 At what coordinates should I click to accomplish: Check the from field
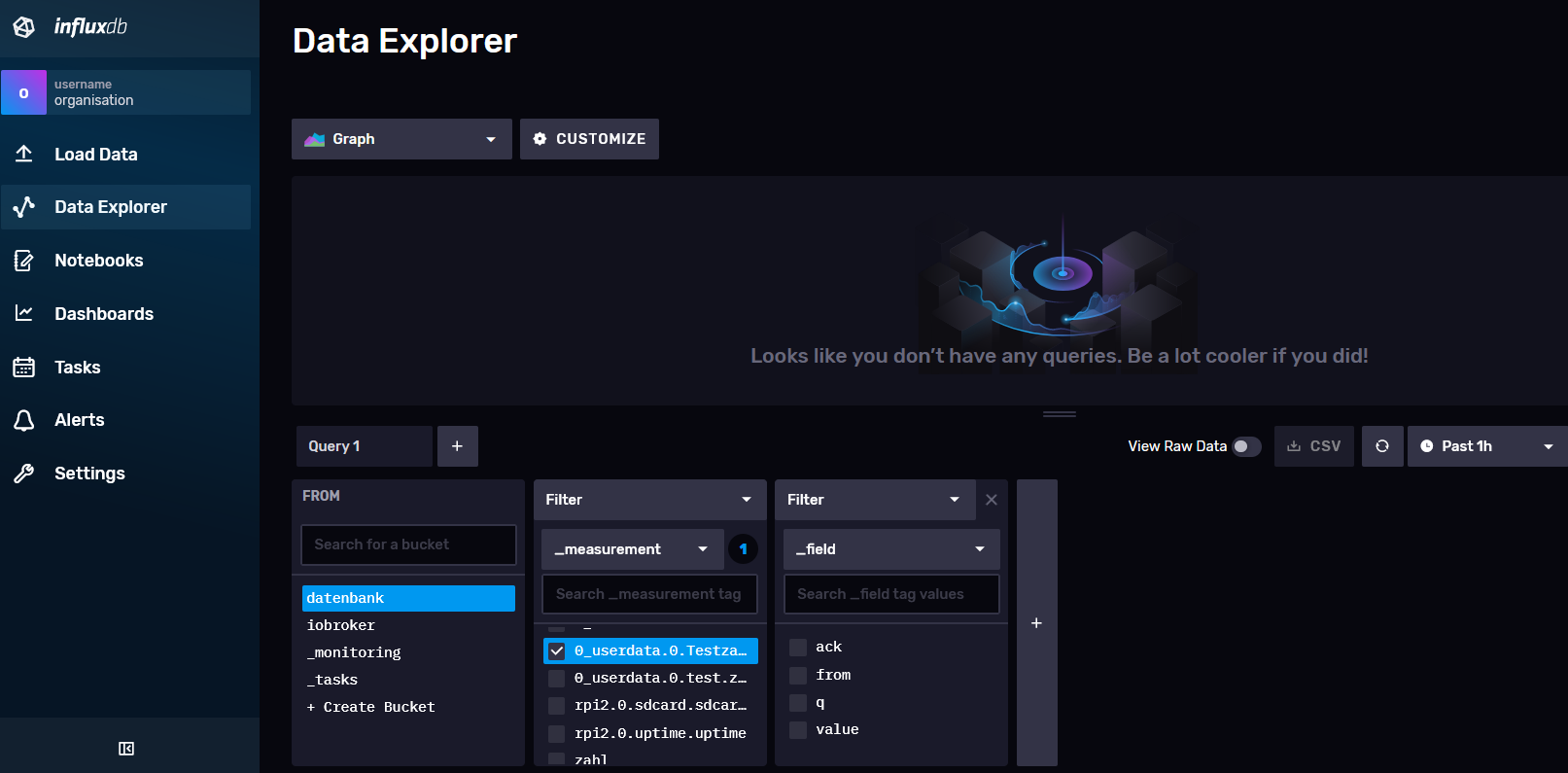click(x=798, y=675)
